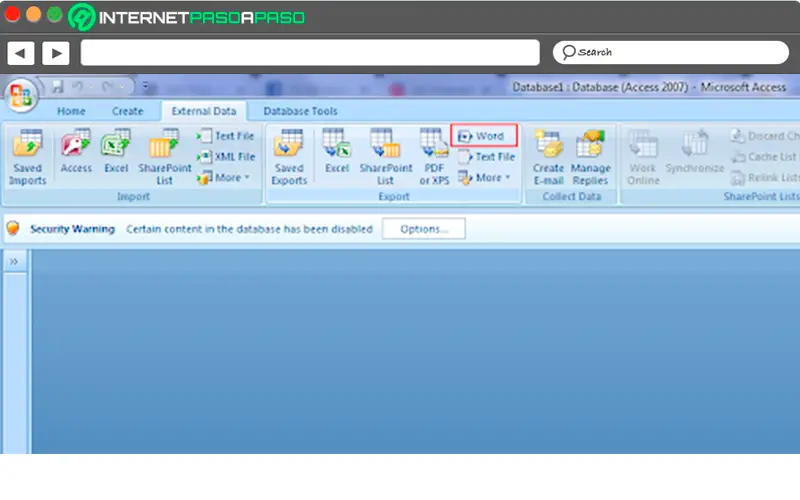Import data from Excel spreadsheet
This screenshot has height=500, width=800.
116,151
